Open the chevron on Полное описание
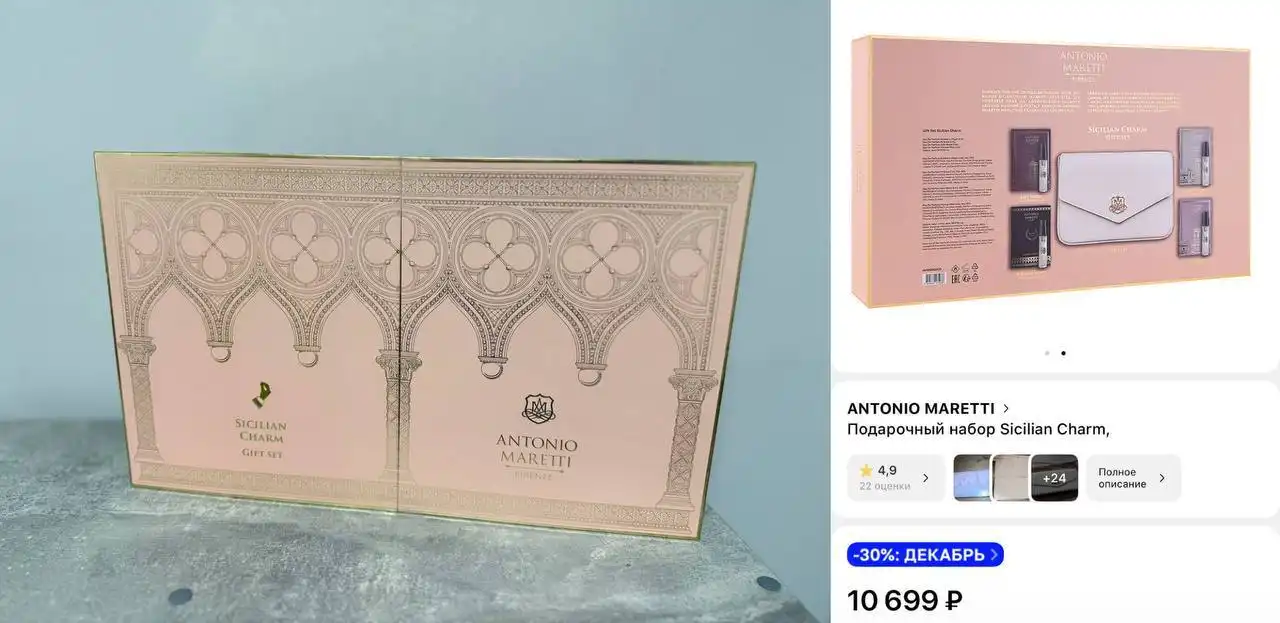The height and width of the screenshot is (623, 1280). click(x=1161, y=478)
